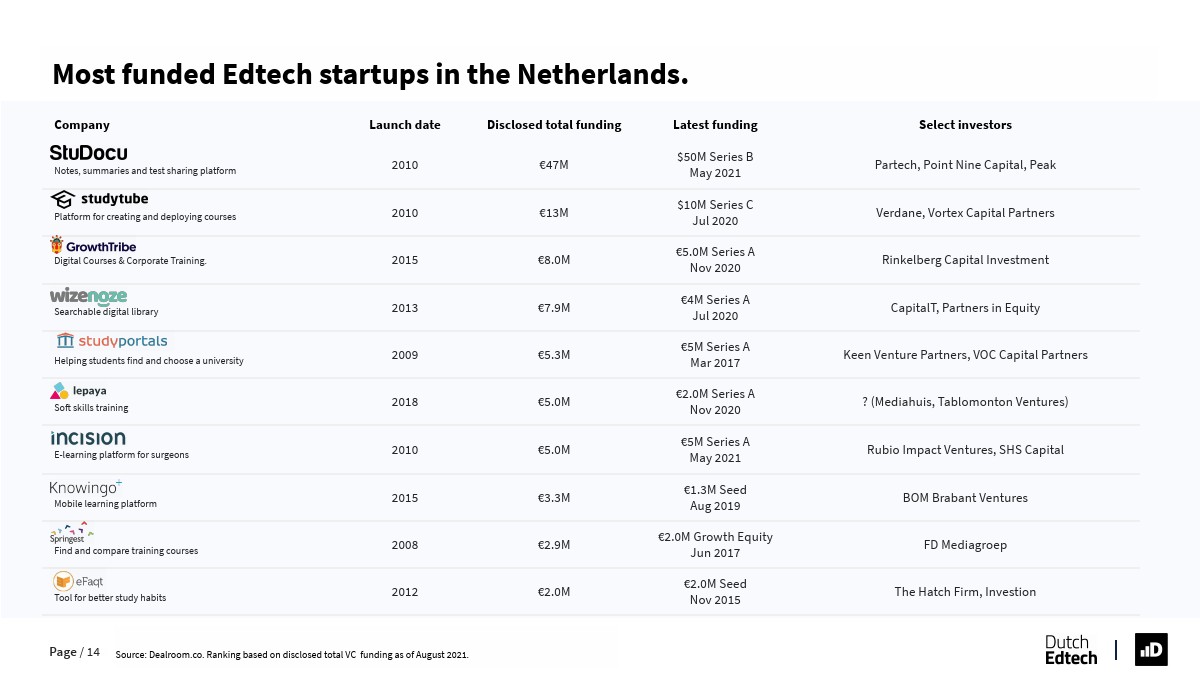
Task: Click the Dutch Edtech footer logo
Action: point(1070,649)
